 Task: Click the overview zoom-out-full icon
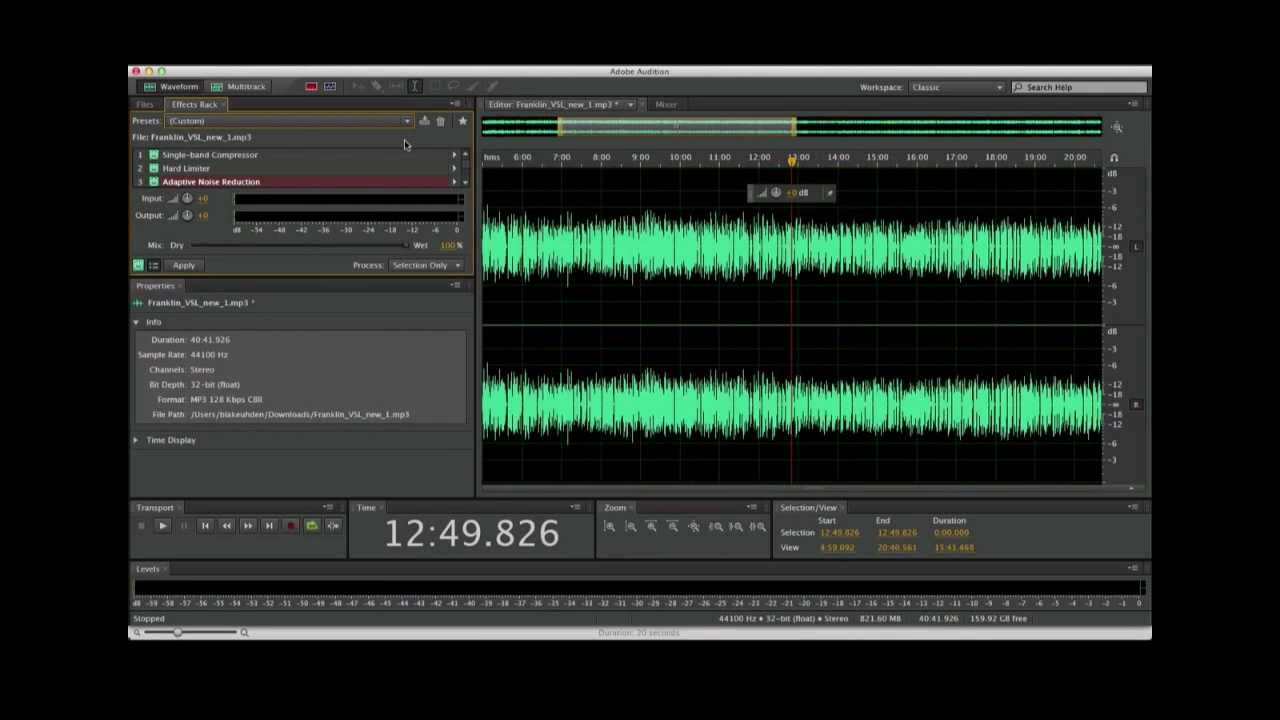pos(1117,128)
